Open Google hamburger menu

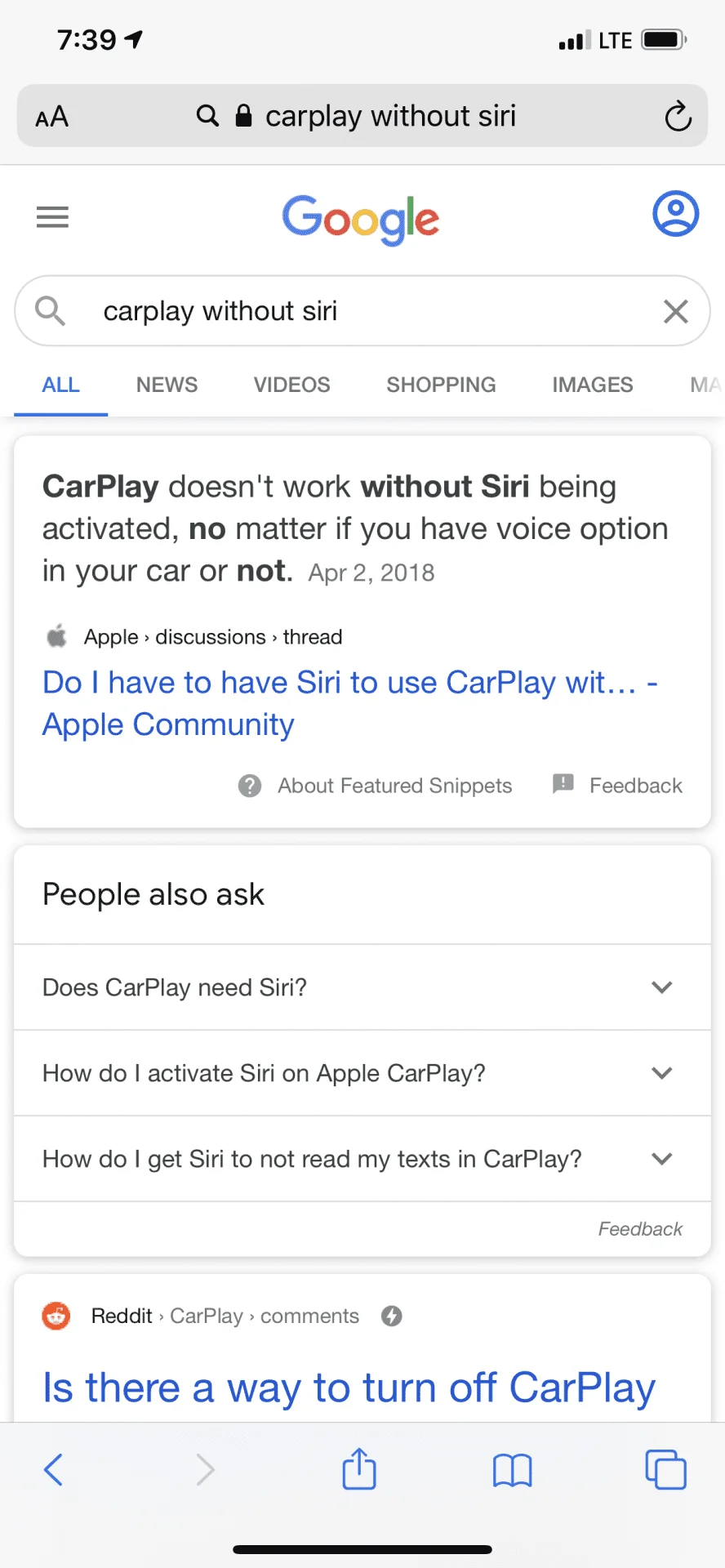pos(53,217)
